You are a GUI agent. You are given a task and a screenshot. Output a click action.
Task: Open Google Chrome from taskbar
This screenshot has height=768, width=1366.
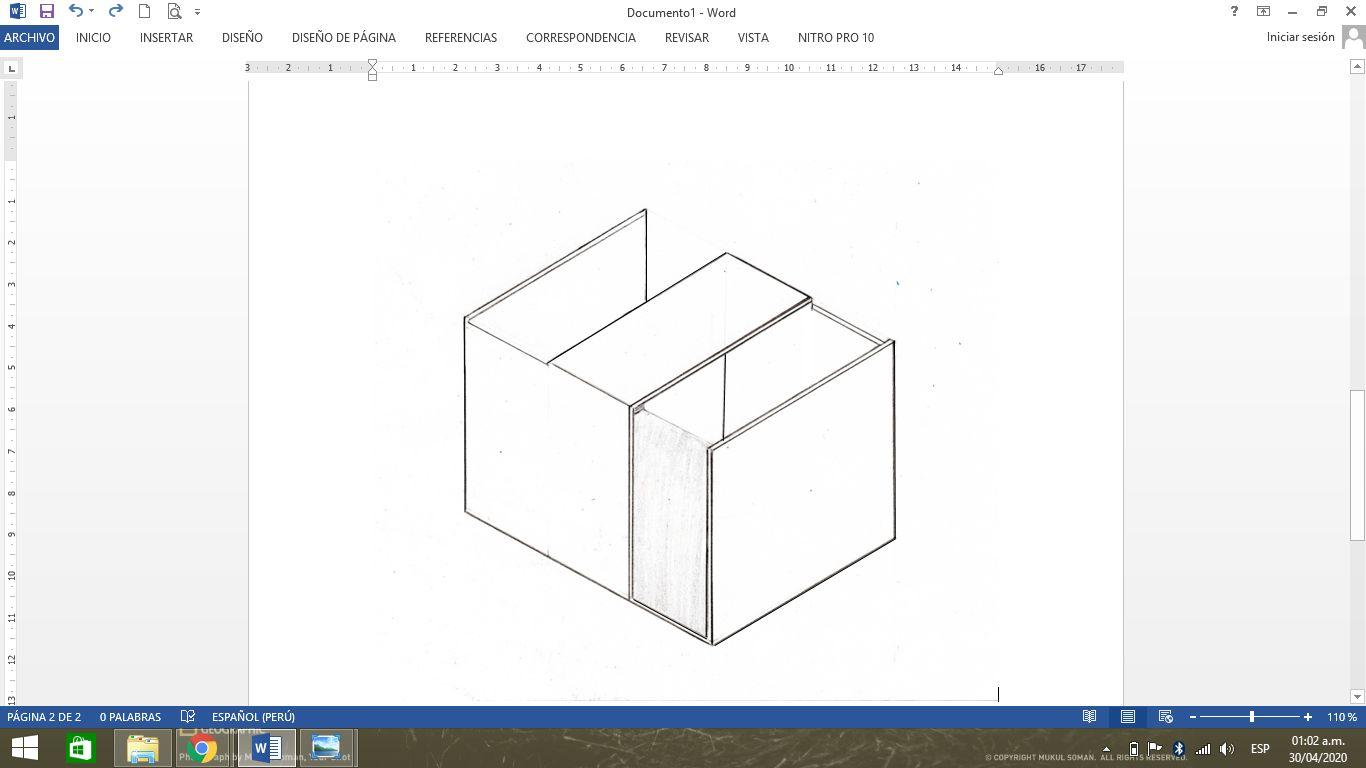pos(203,748)
